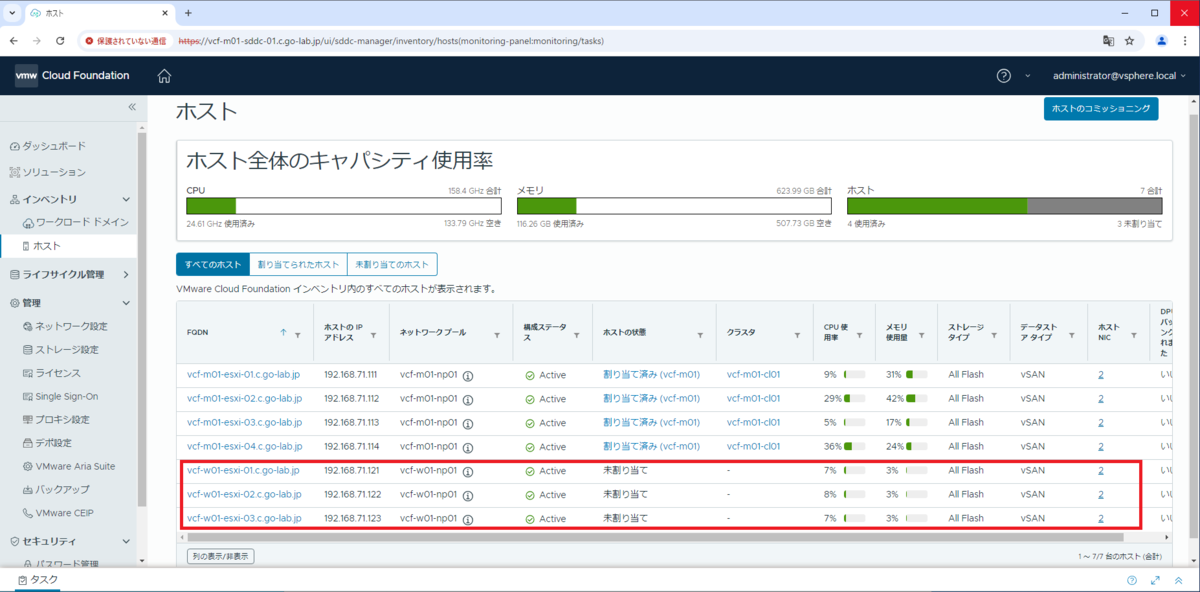
Task: Collapse the セキュリティ section
Action: pyautogui.click(x=126, y=540)
